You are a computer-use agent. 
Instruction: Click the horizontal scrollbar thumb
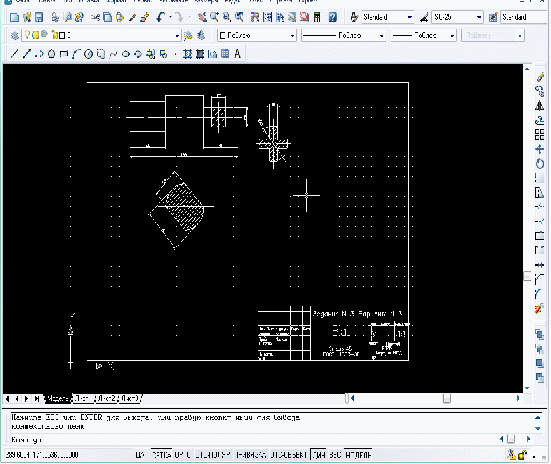click(x=447, y=399)
